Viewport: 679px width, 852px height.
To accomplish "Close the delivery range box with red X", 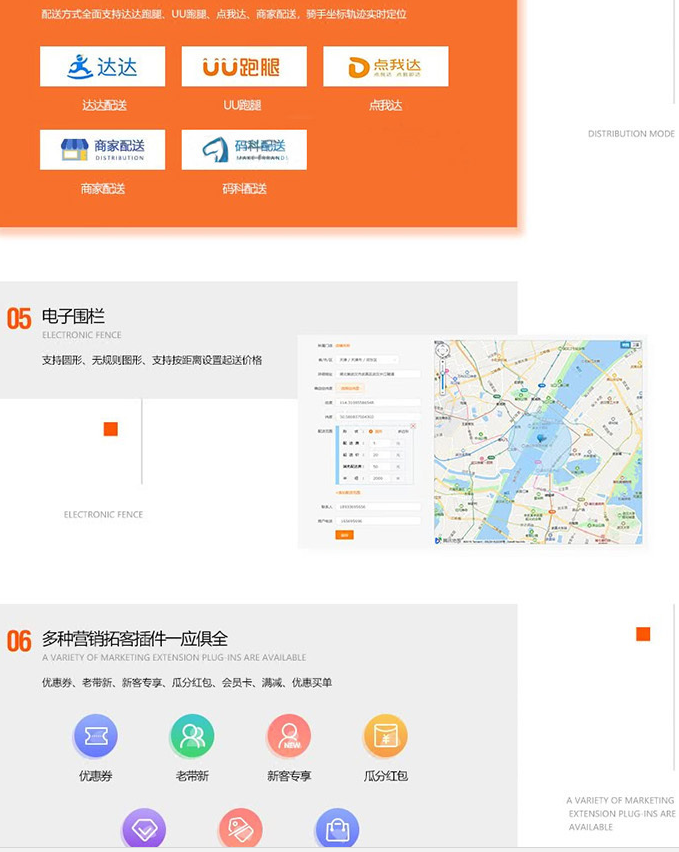I will (413, 426).
